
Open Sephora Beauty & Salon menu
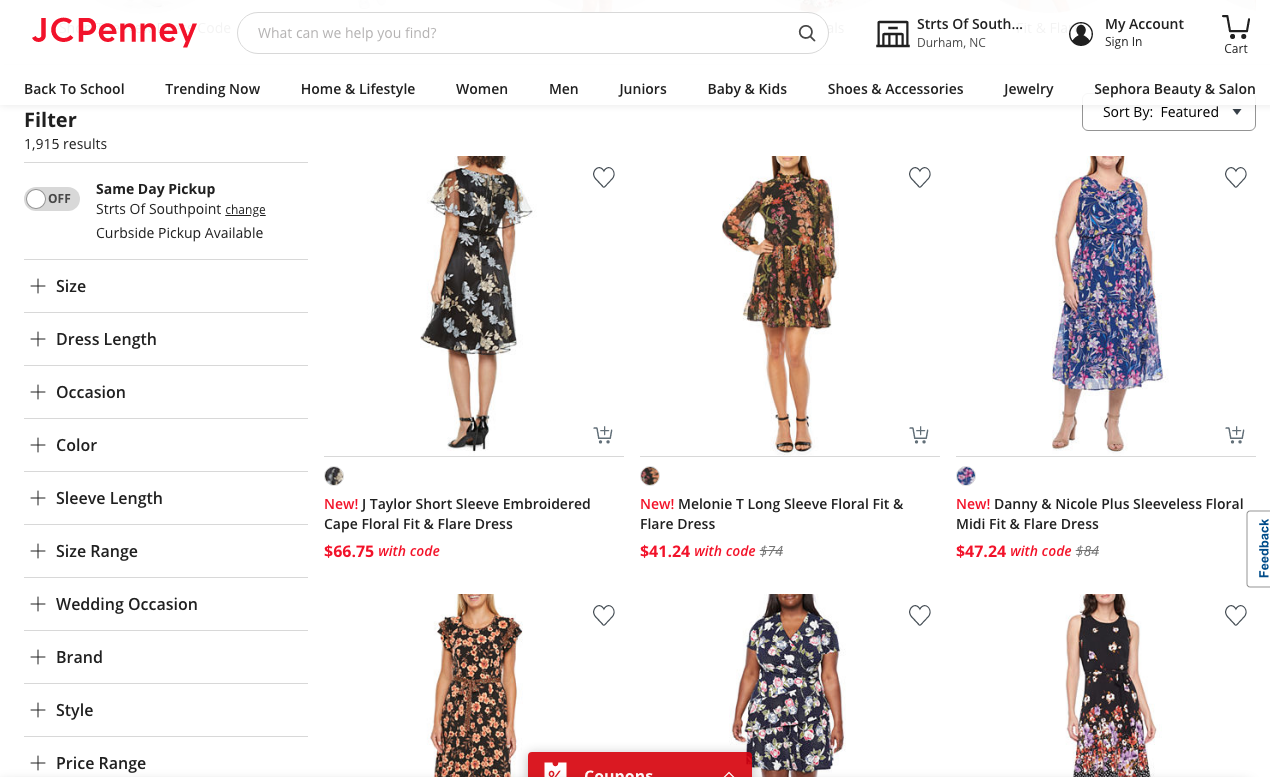click(x=1175, y=89)
